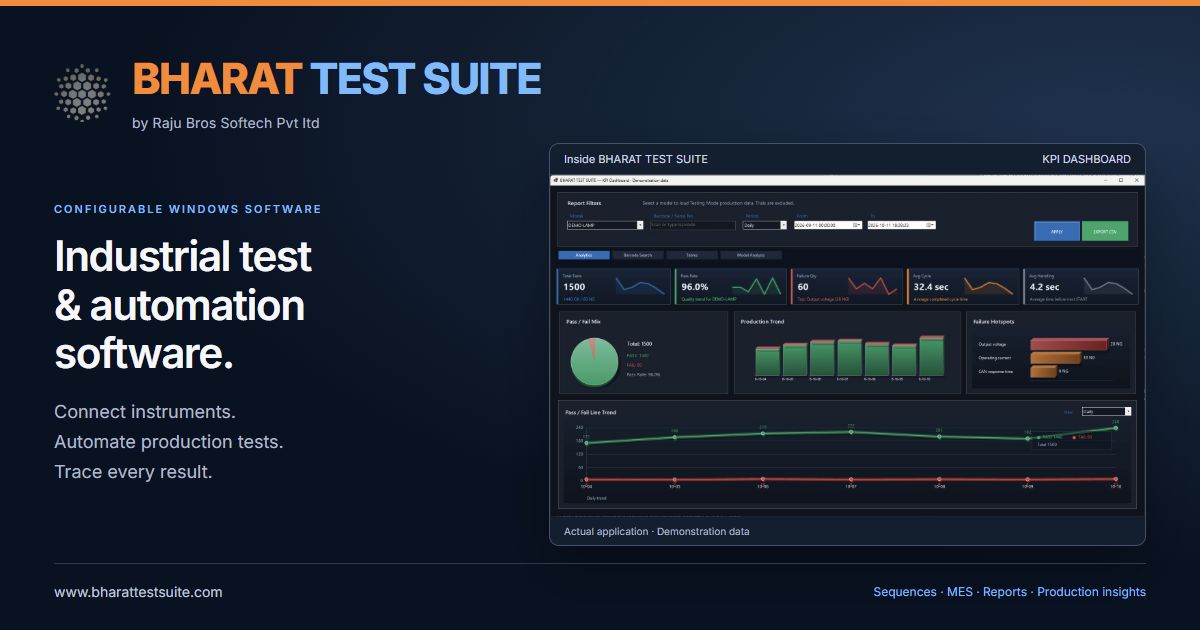
Task: Click the 1500 value in the Total Tests card
Action: pos(574,287)
